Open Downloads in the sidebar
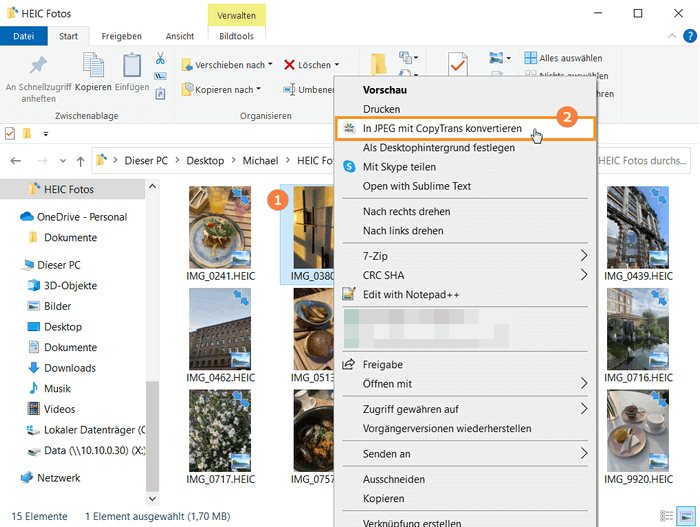 [62, 368]
